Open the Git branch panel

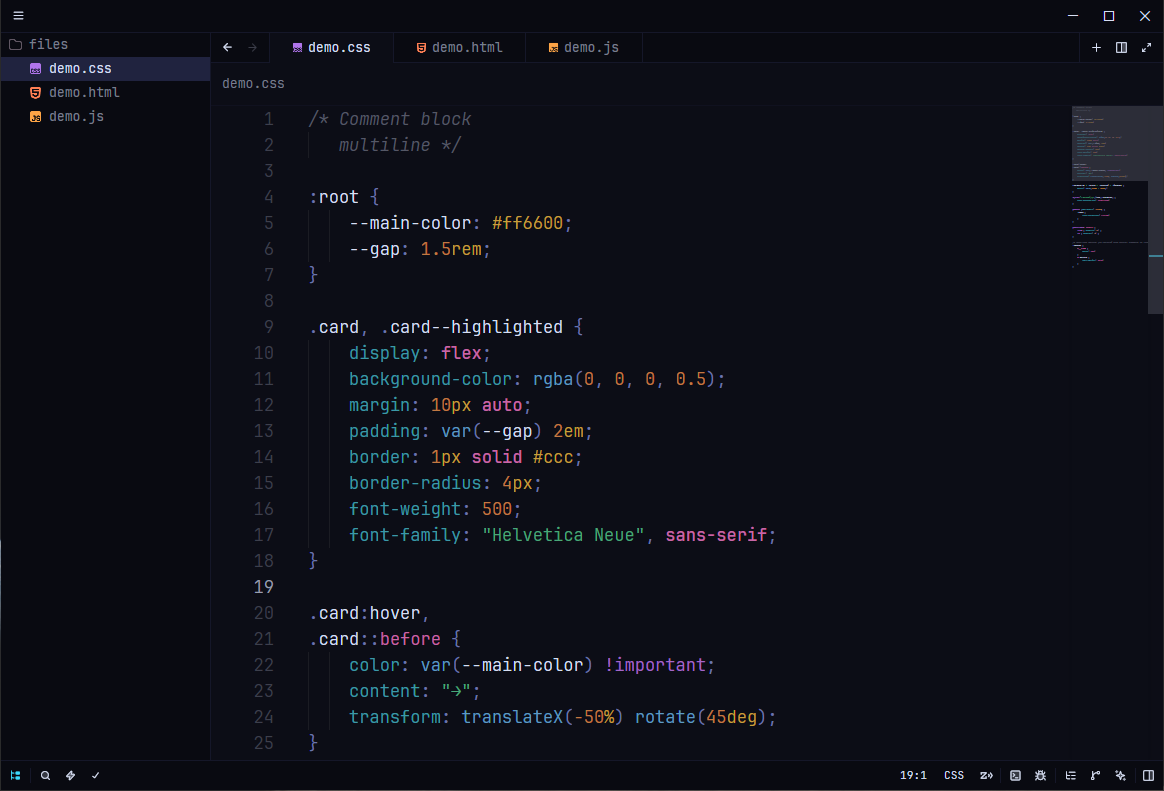pos(1096,775)
